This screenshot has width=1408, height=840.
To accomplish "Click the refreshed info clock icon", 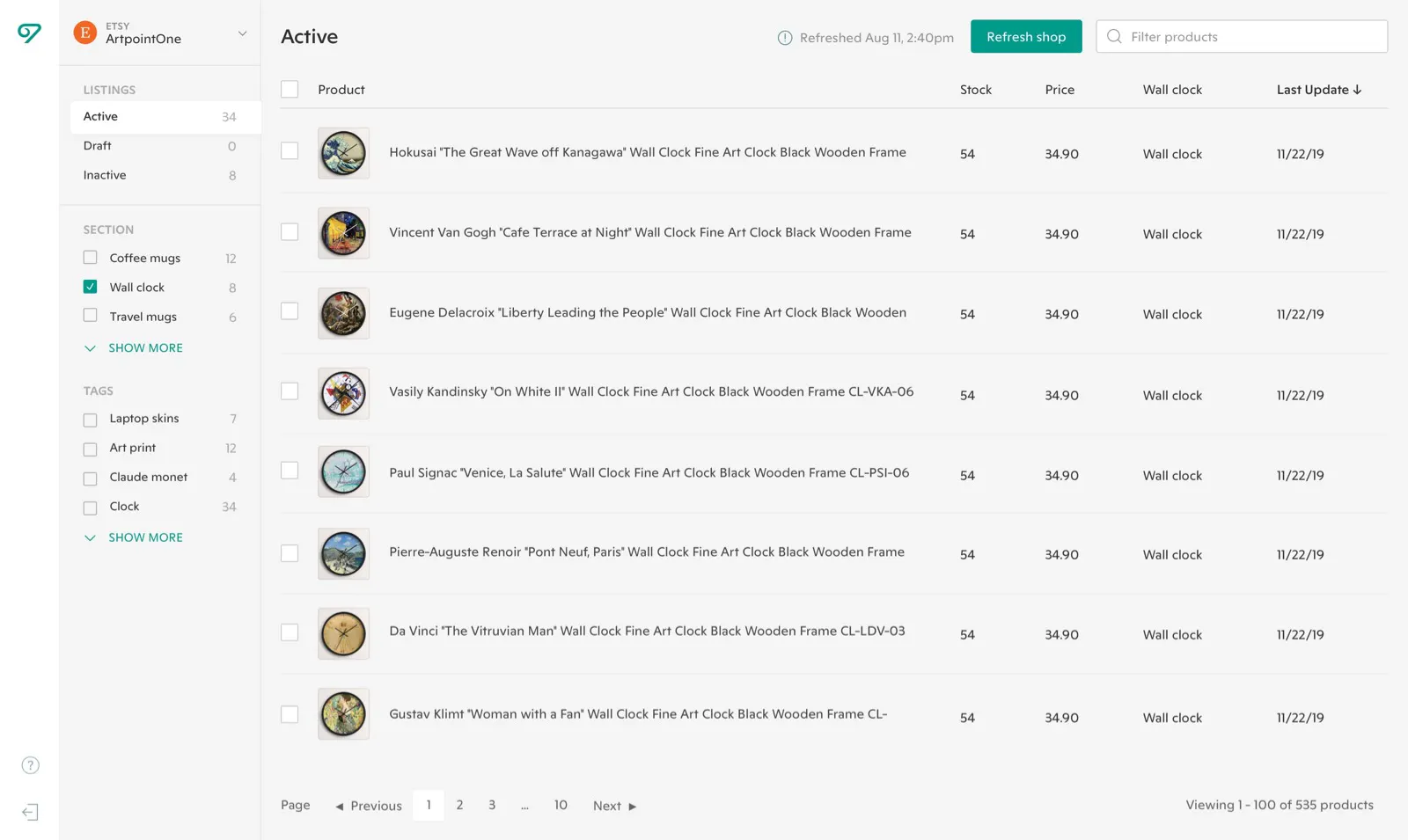I will pos(785,38).
